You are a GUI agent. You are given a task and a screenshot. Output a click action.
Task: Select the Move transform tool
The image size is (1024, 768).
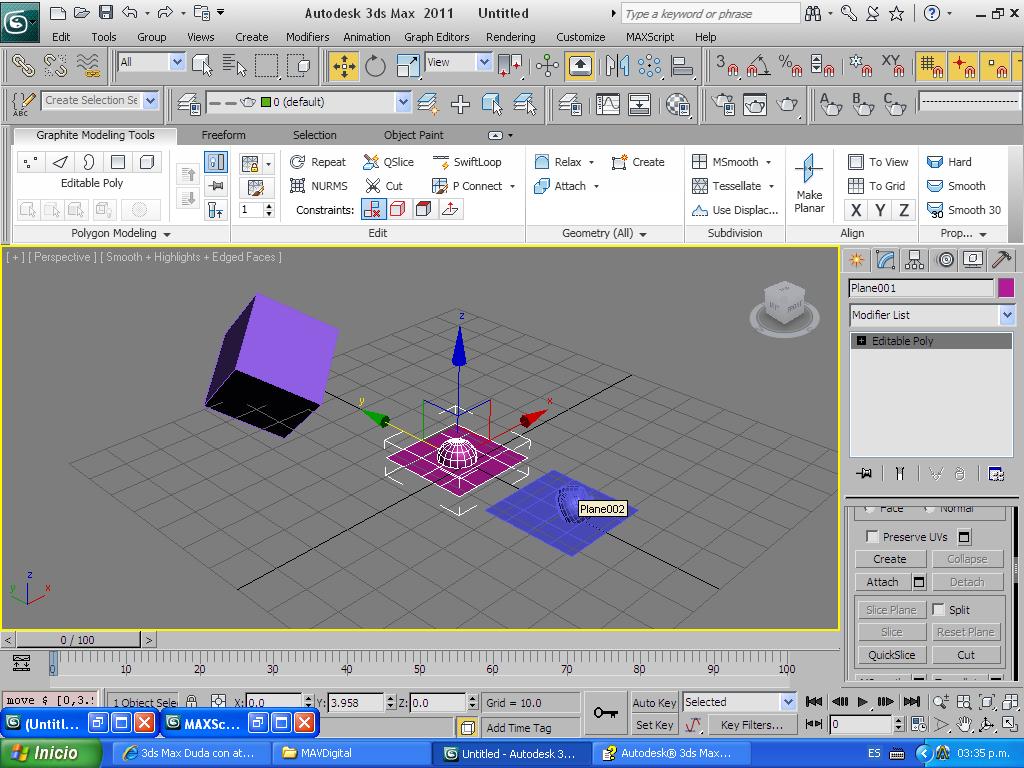pyautogui.click(x=344, y=65)
